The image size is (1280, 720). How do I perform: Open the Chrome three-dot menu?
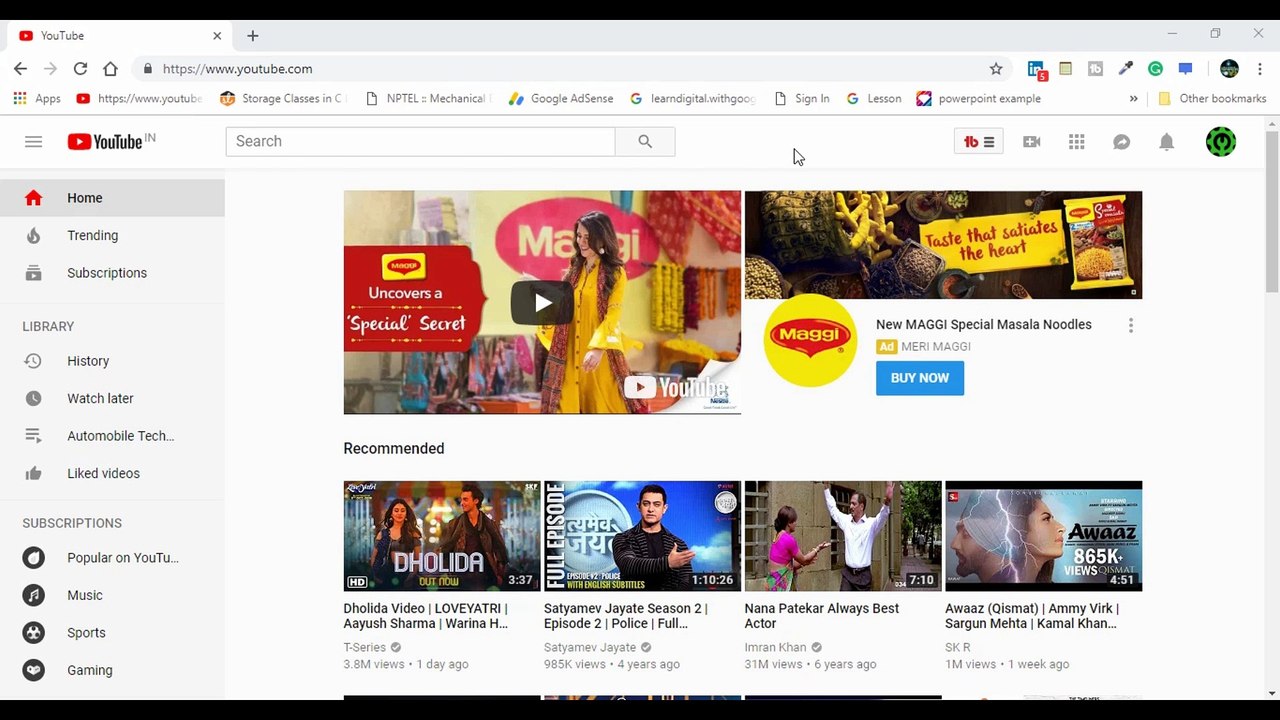click(x=1260, y=69)
